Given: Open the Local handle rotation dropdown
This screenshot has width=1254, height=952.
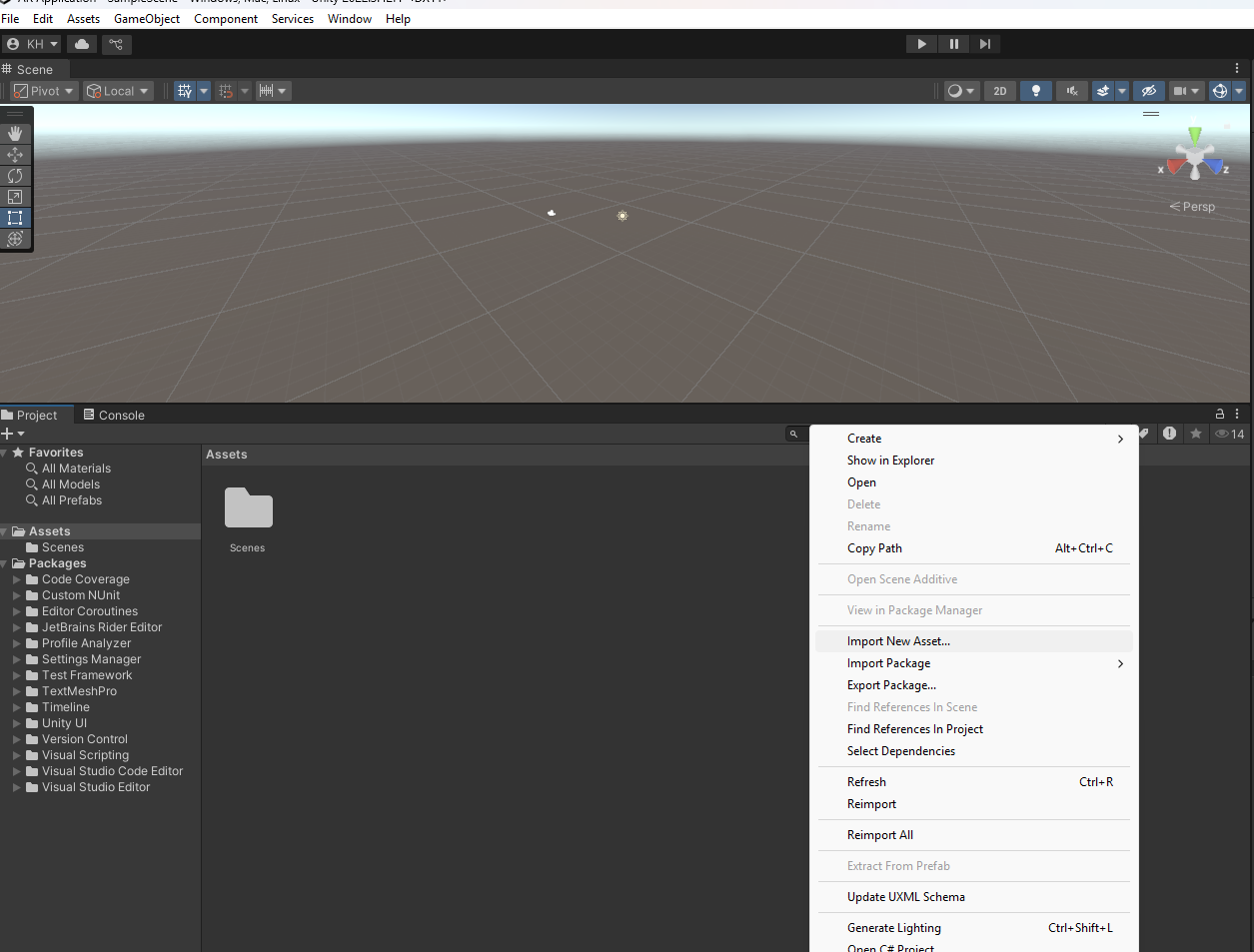Looking at the screenshot, I should tap(118, 91).
